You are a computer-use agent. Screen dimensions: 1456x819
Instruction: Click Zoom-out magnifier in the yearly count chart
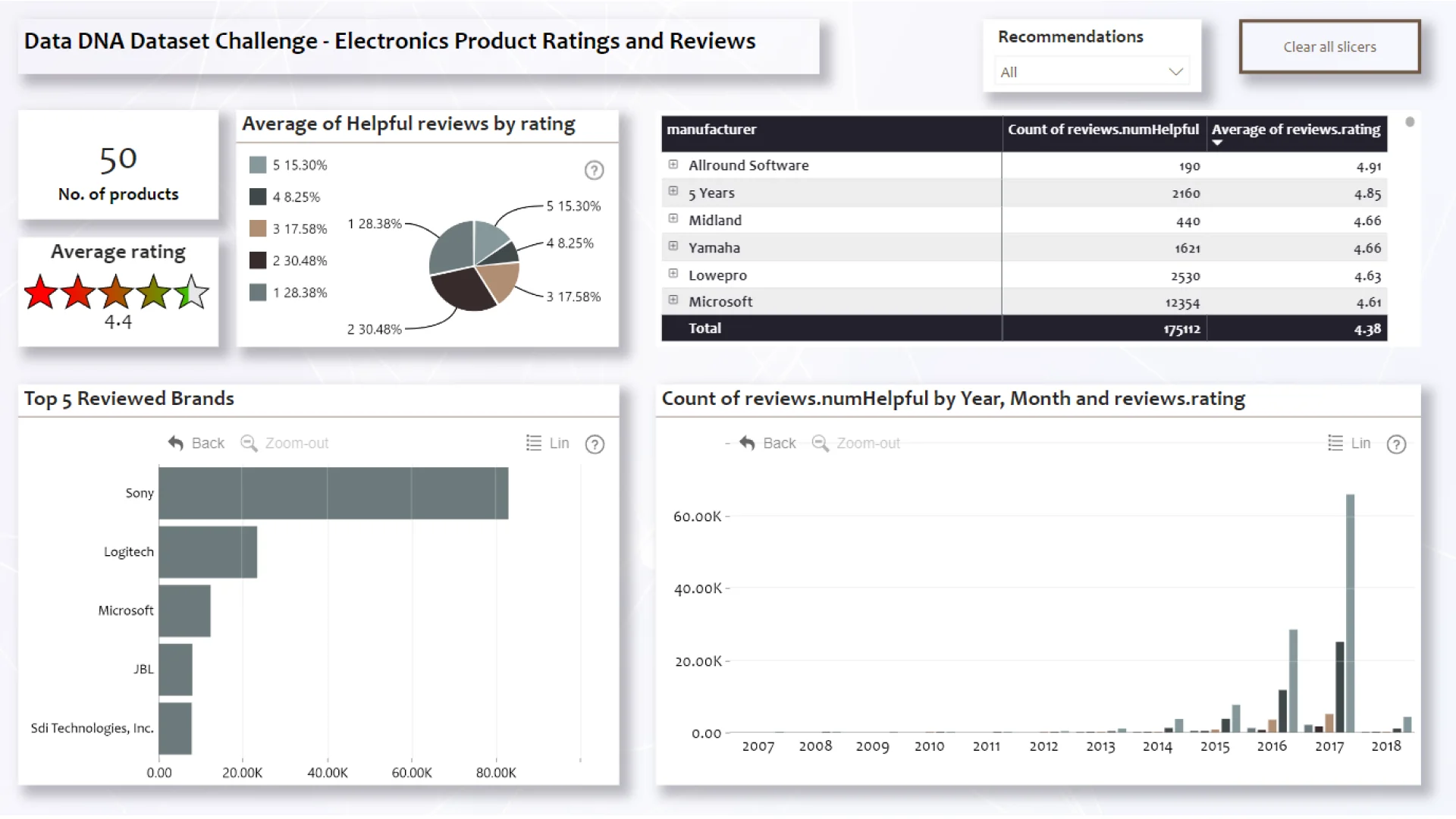[x=820, y=443]
